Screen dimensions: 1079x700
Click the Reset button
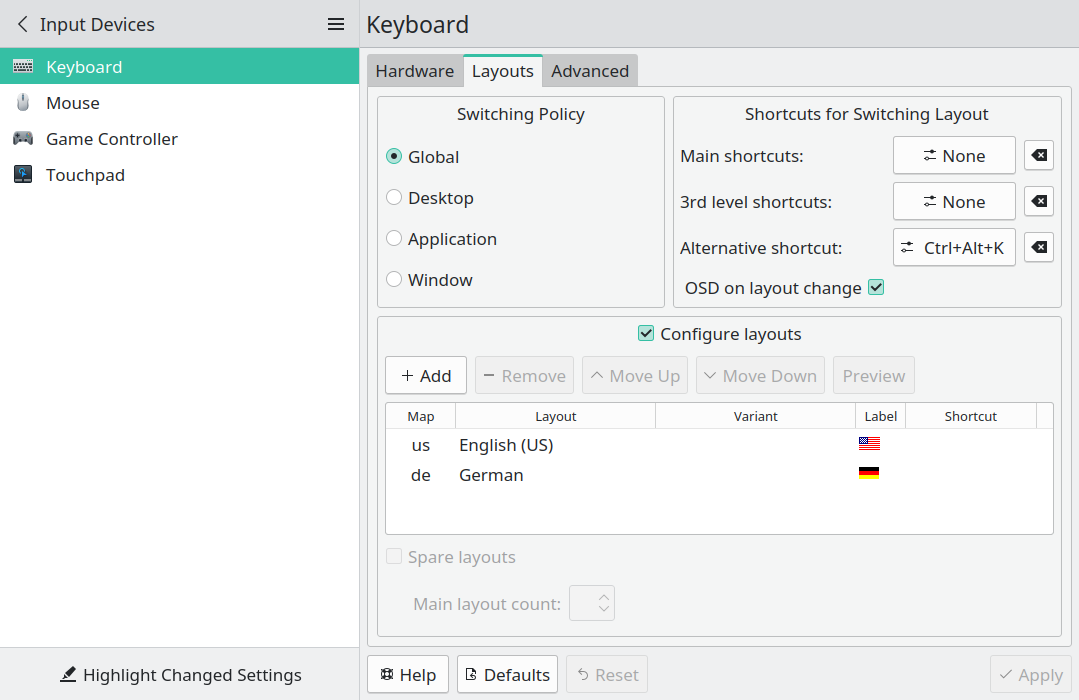pyautogui.click(x=607, y=675)
